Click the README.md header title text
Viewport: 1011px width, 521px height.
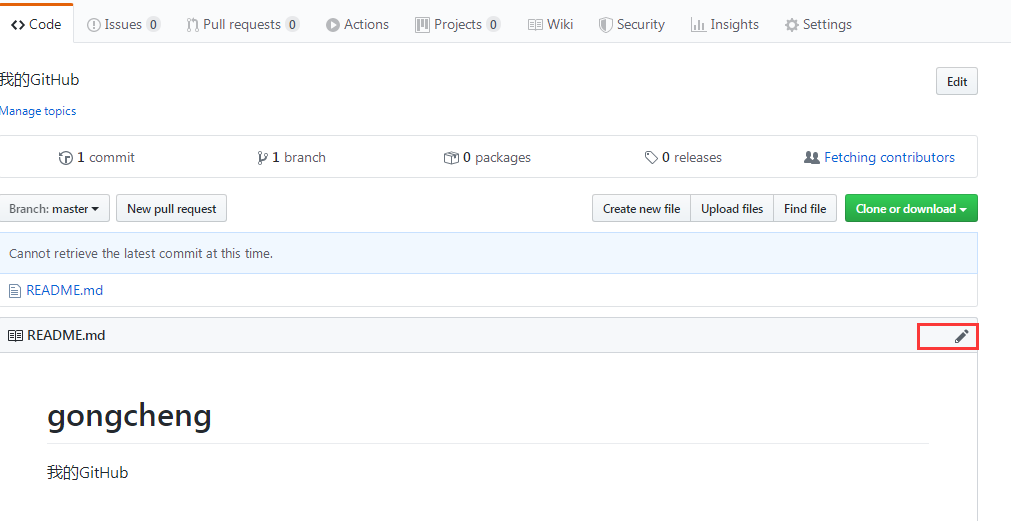pyautogui.click(x=66, y=335)
